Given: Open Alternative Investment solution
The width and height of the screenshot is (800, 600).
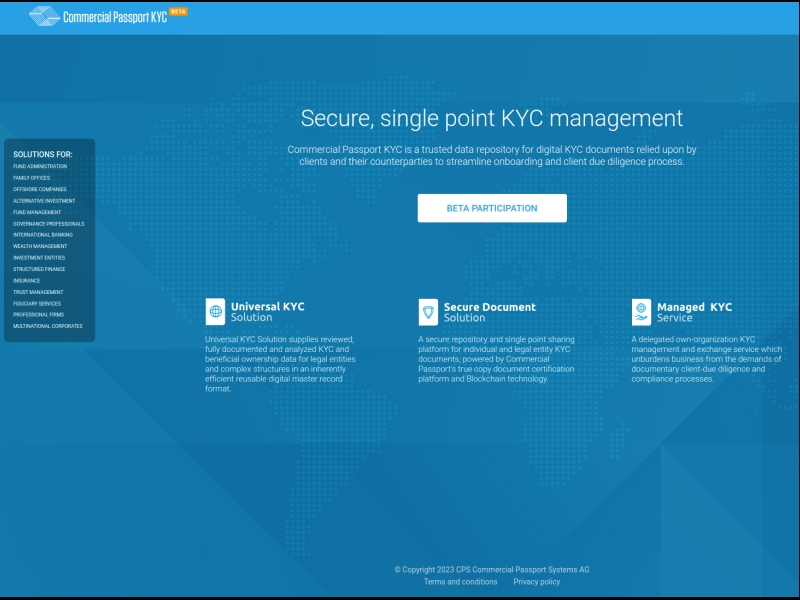Looking at the screenshot, I should [44, 201].
